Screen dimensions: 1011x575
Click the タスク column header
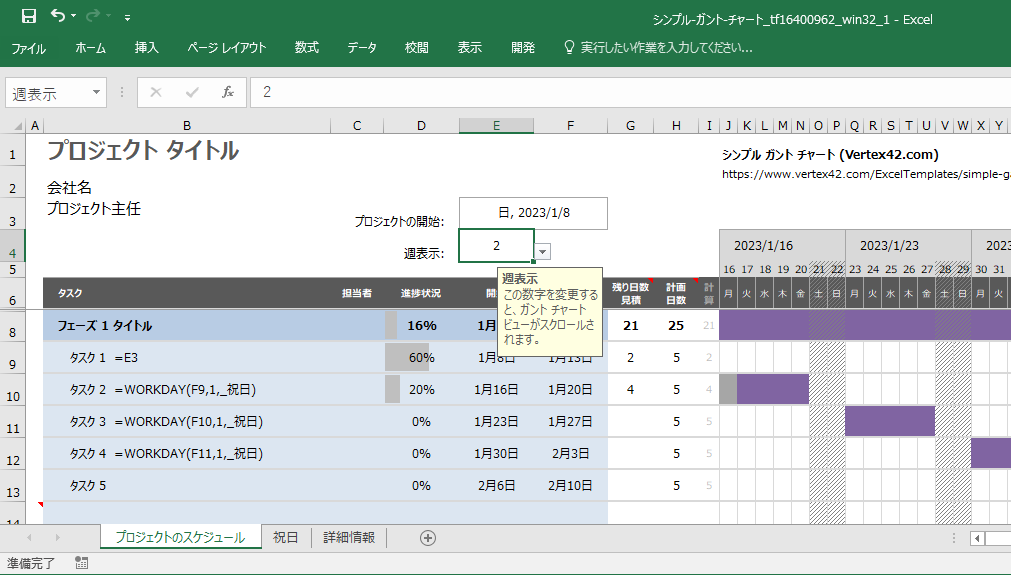click(x=70, y=293)
